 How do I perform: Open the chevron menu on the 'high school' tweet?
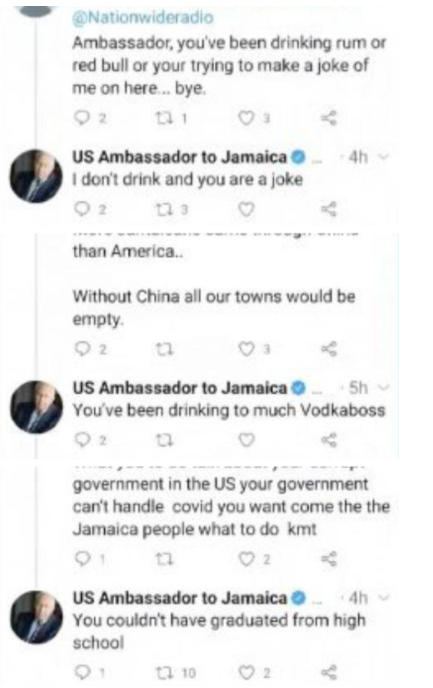pyautogui.click(x=383, y=598)
